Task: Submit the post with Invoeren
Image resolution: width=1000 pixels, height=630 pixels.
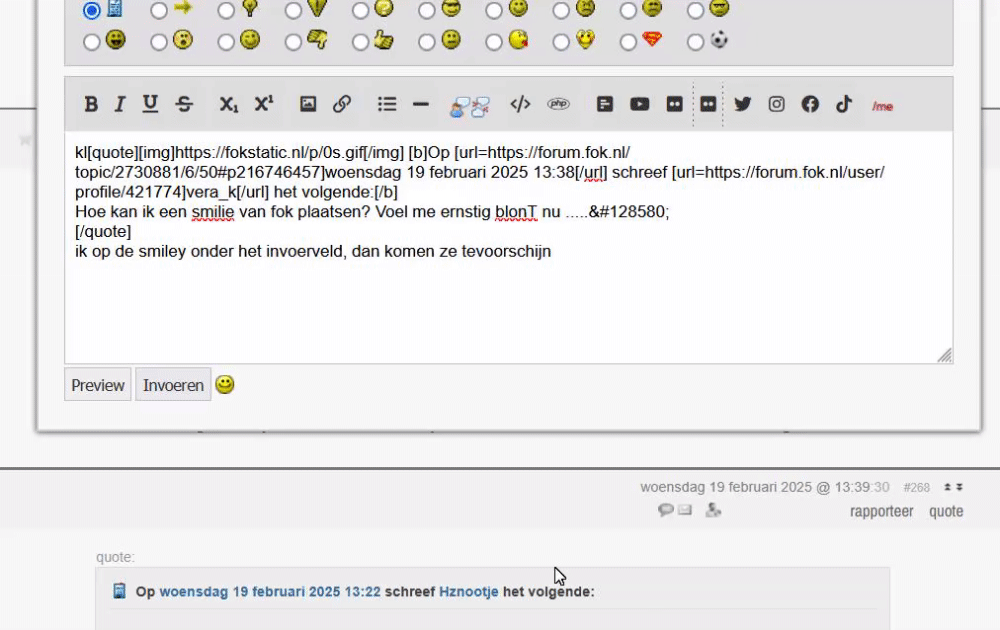Action: pos(173,385)
